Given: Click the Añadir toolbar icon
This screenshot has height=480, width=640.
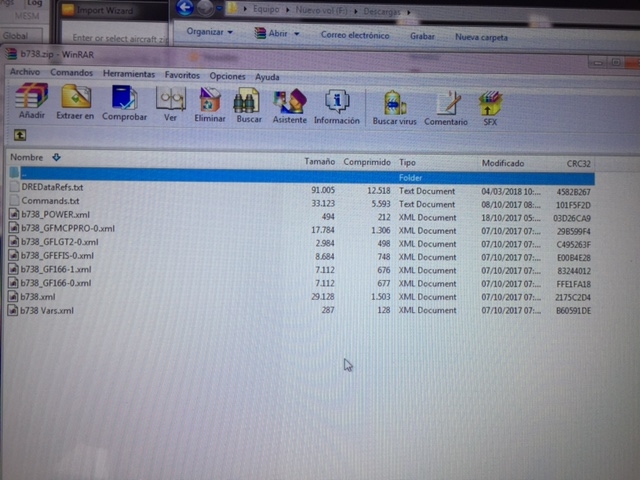Looking at the screenshot, I should click(x=31, y=101).
